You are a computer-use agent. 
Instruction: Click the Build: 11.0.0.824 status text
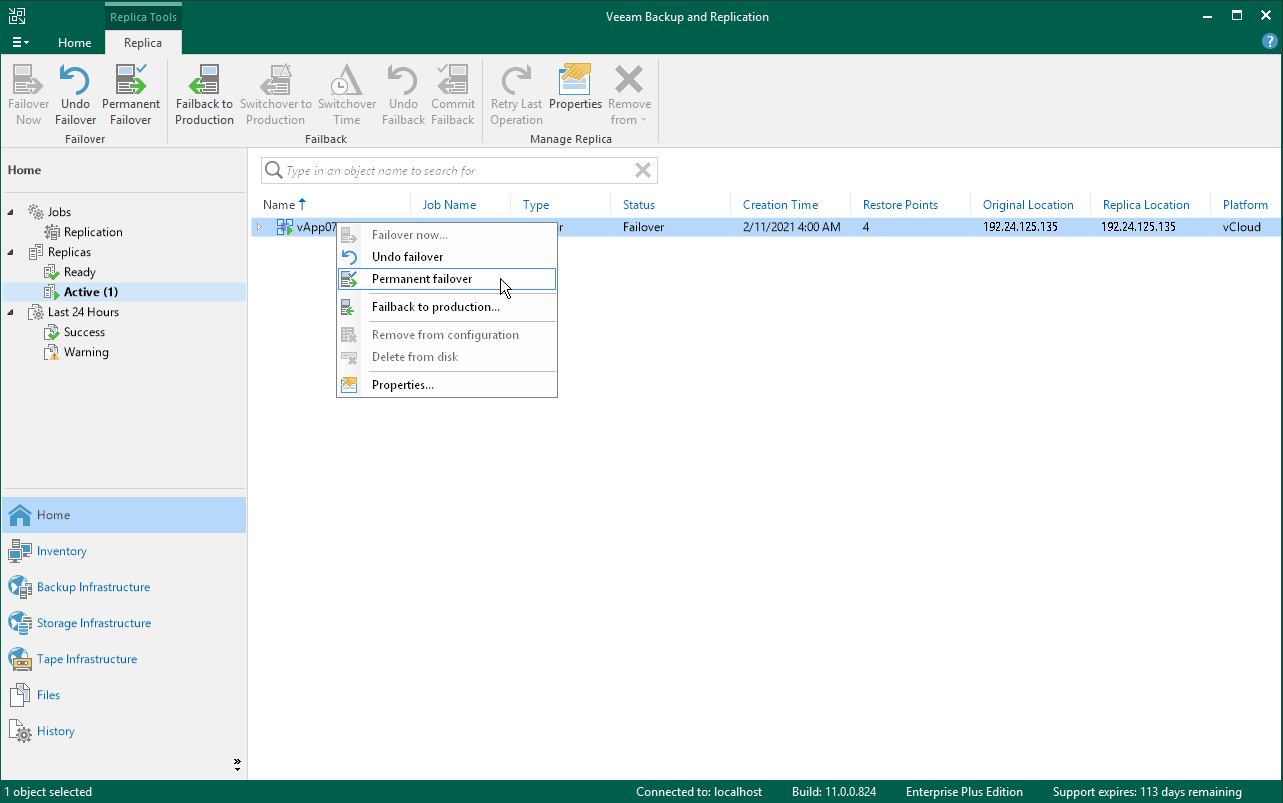pos(834,792)
